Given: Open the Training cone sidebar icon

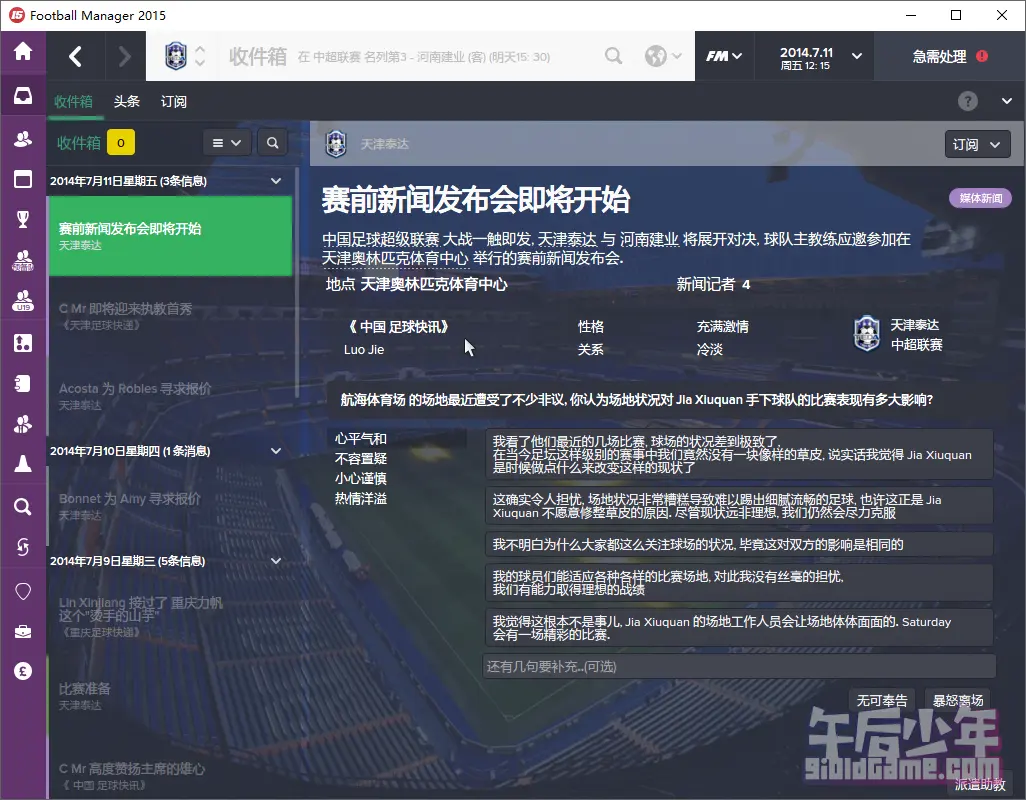Looking at the screenshot, I should tap(23, 464).
